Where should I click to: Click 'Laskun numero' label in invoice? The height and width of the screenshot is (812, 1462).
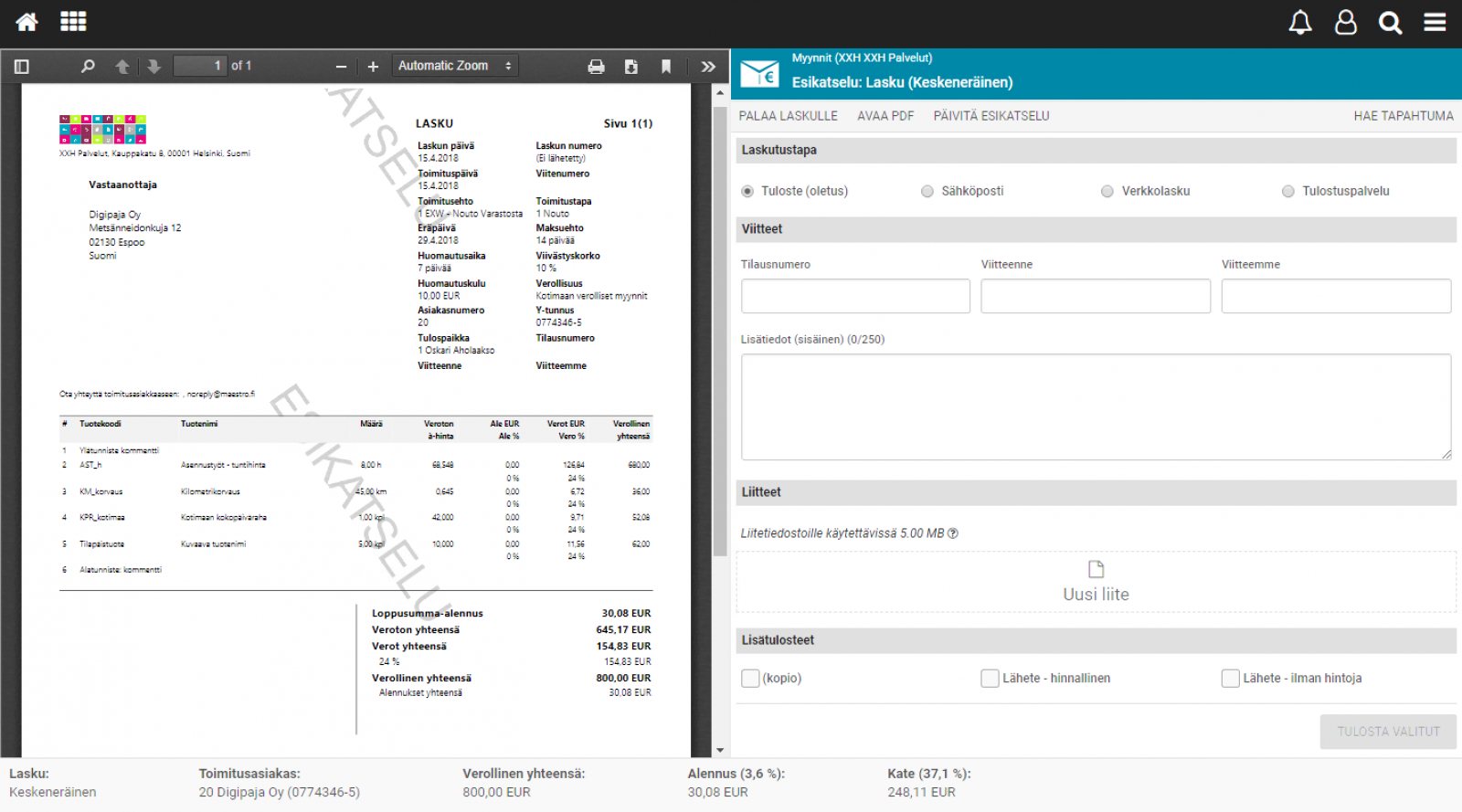[568, 145]
